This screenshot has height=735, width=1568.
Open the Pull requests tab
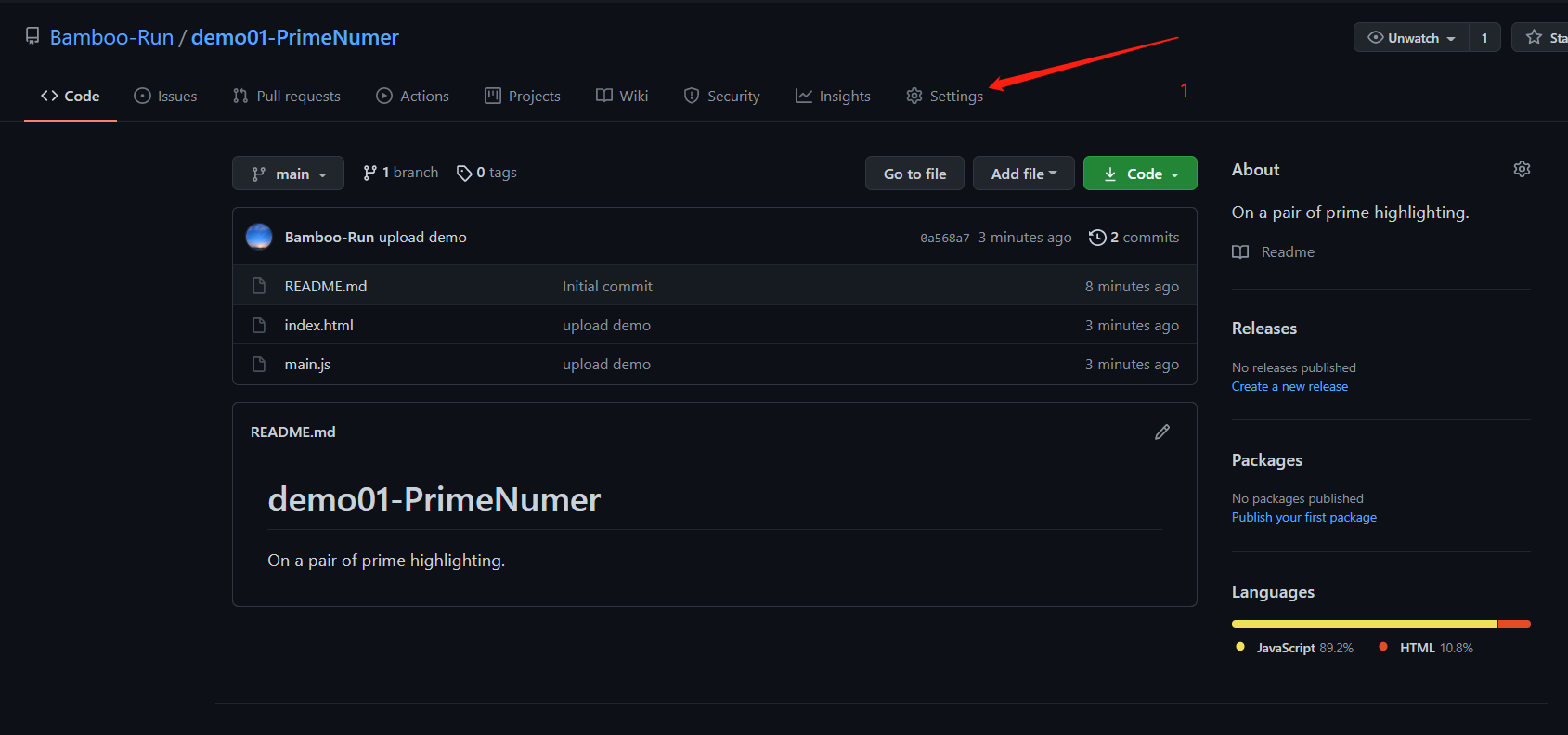[x=287, y=97]
